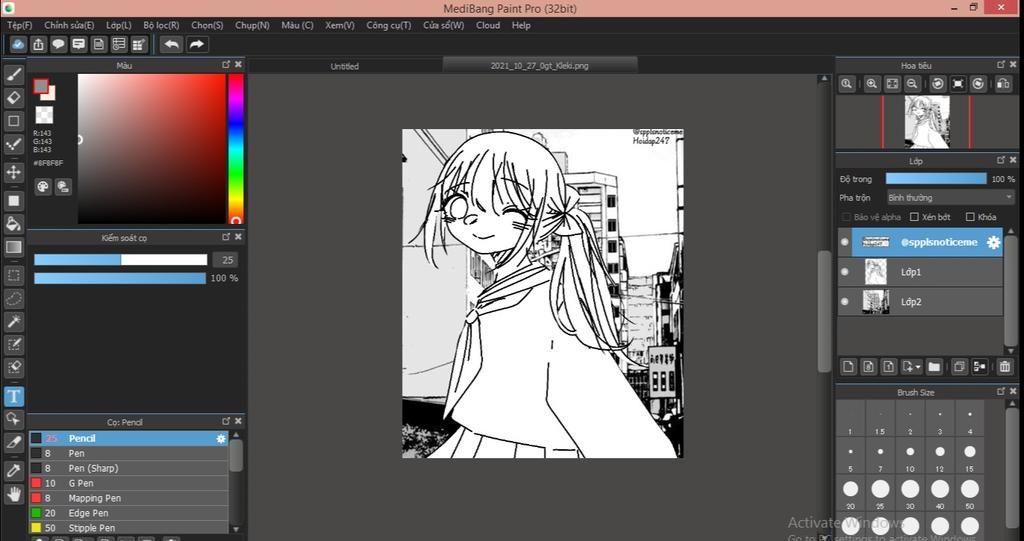Select the Text tool
The height and width of the screenshot is (541, 1024).
(x=14, y=396)
